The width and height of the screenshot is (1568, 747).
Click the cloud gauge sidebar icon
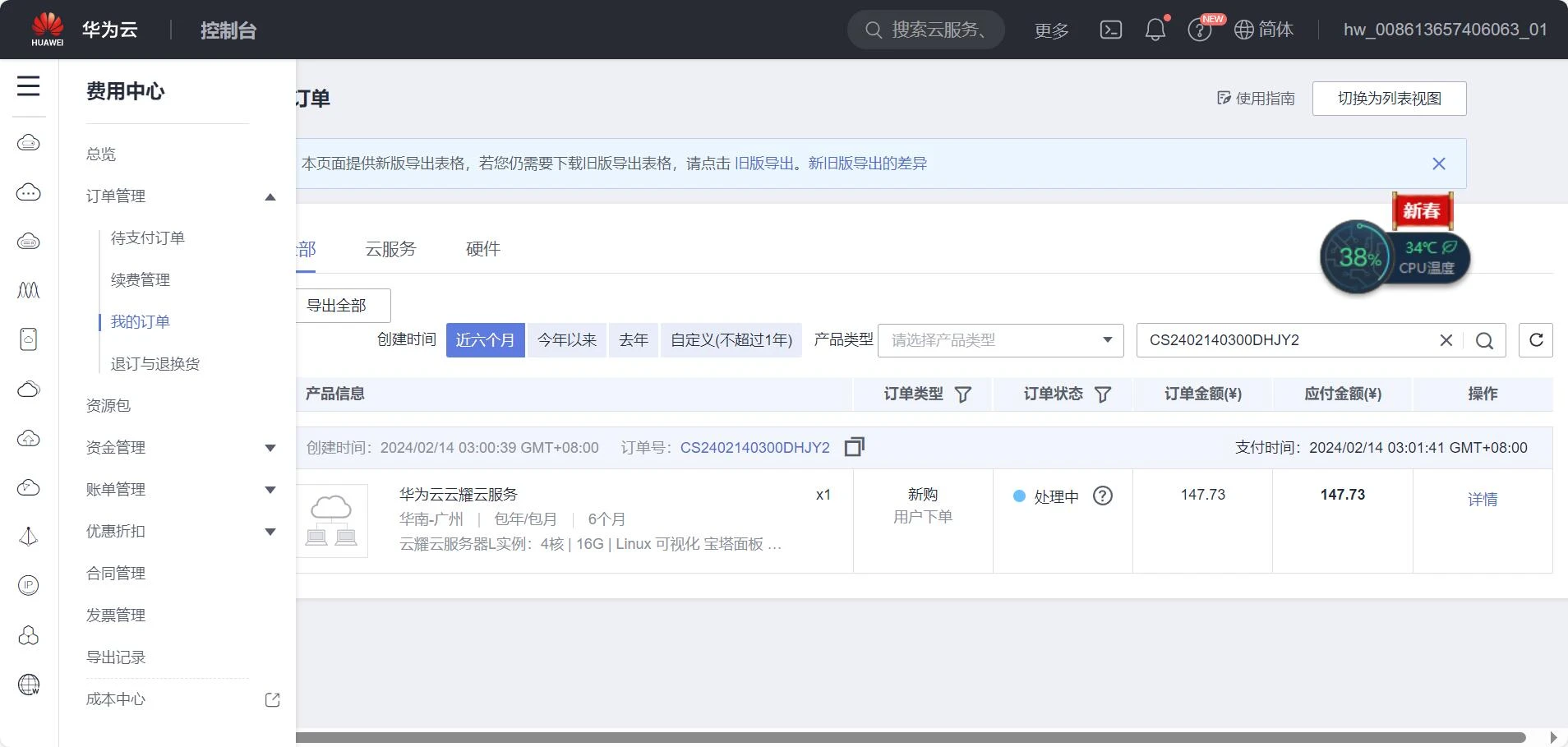[x=29, y=487]
